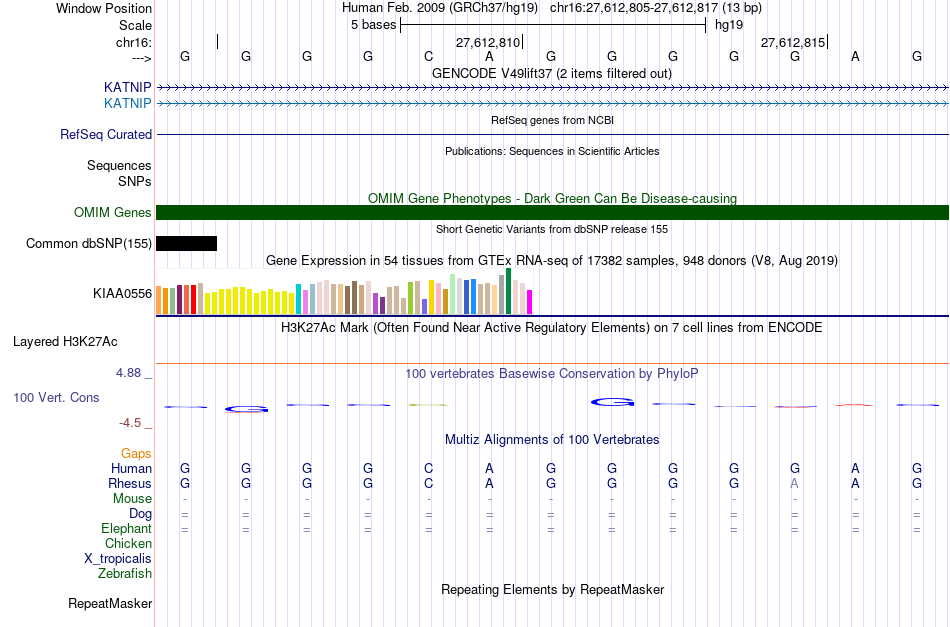Click the magenta bar in GTEx chart

[530, 302]
